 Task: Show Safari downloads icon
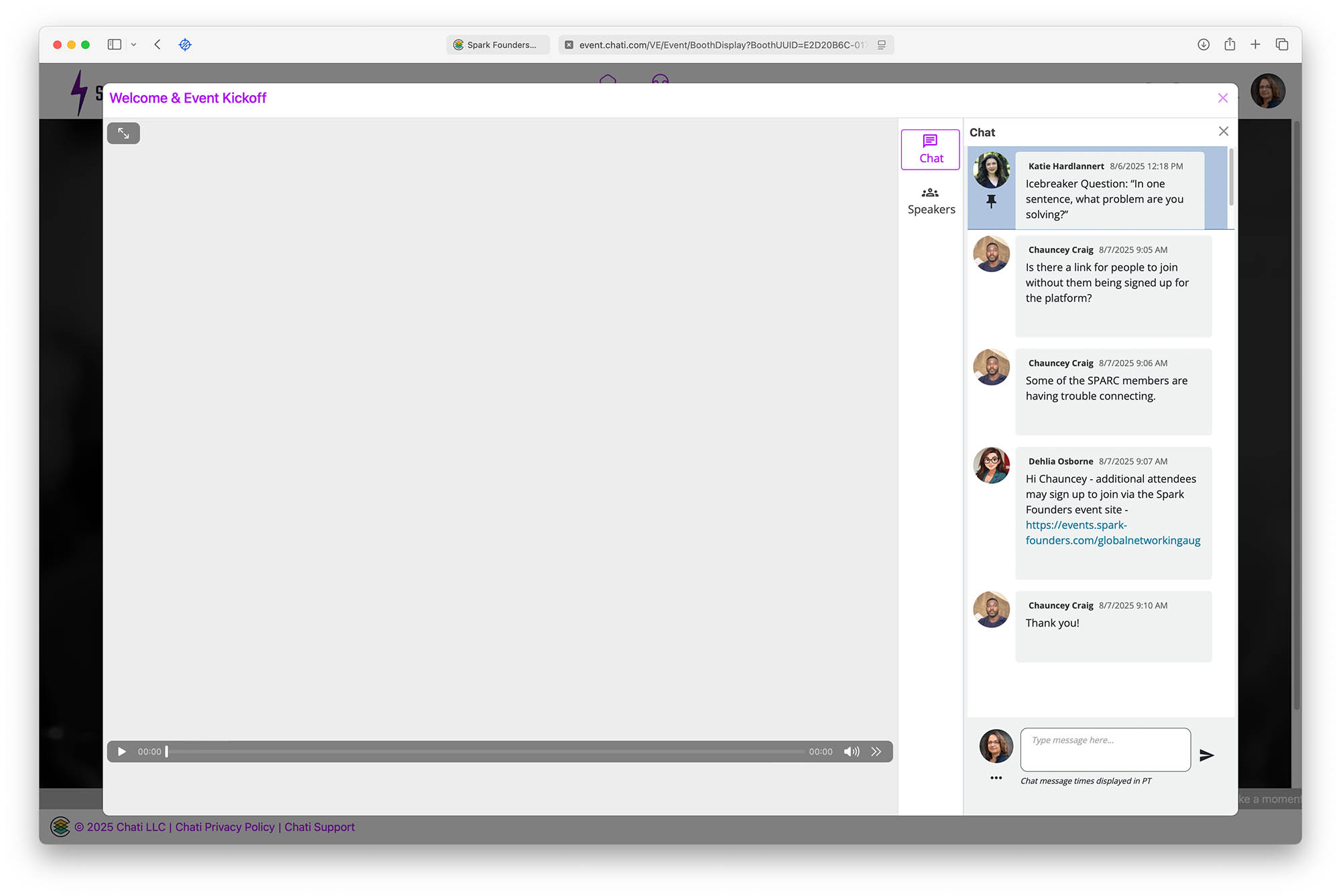tap(1203, 44)
